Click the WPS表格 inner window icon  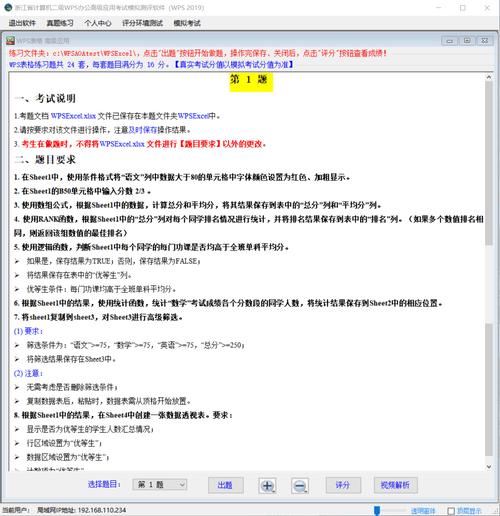10,41
